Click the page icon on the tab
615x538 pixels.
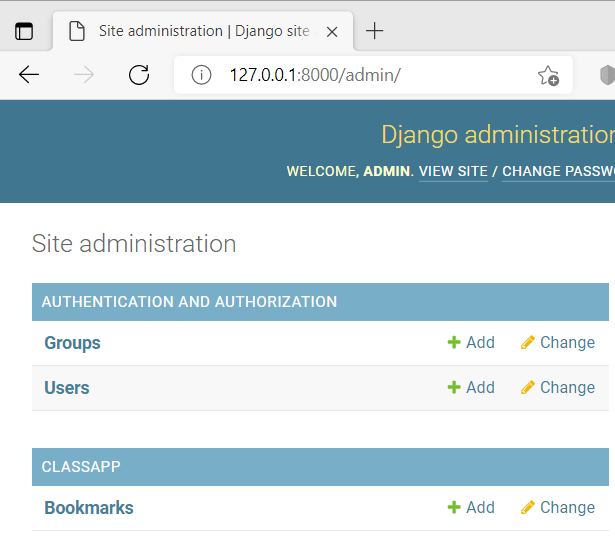coord(77,31)
